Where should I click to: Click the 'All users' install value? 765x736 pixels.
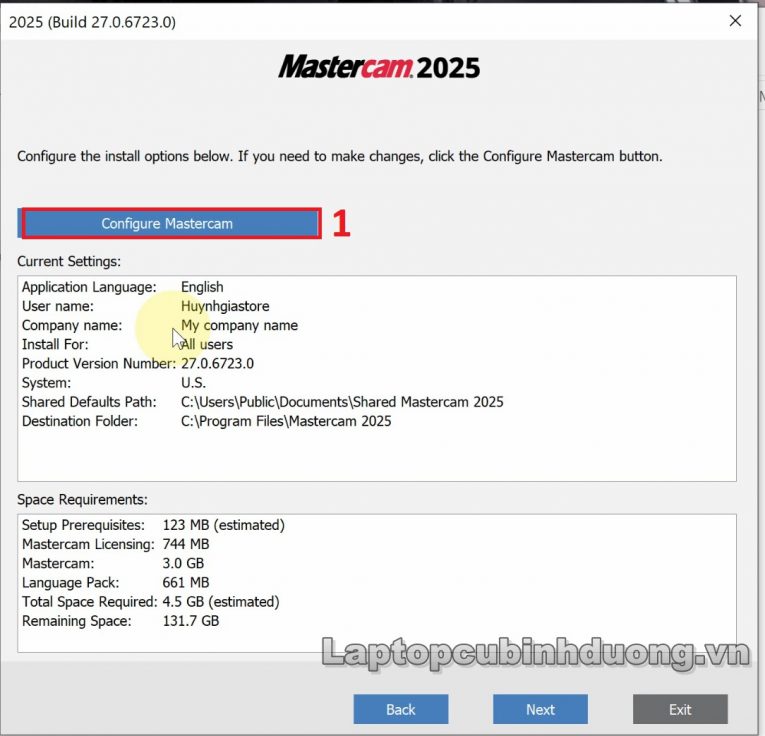click(207, 344)
